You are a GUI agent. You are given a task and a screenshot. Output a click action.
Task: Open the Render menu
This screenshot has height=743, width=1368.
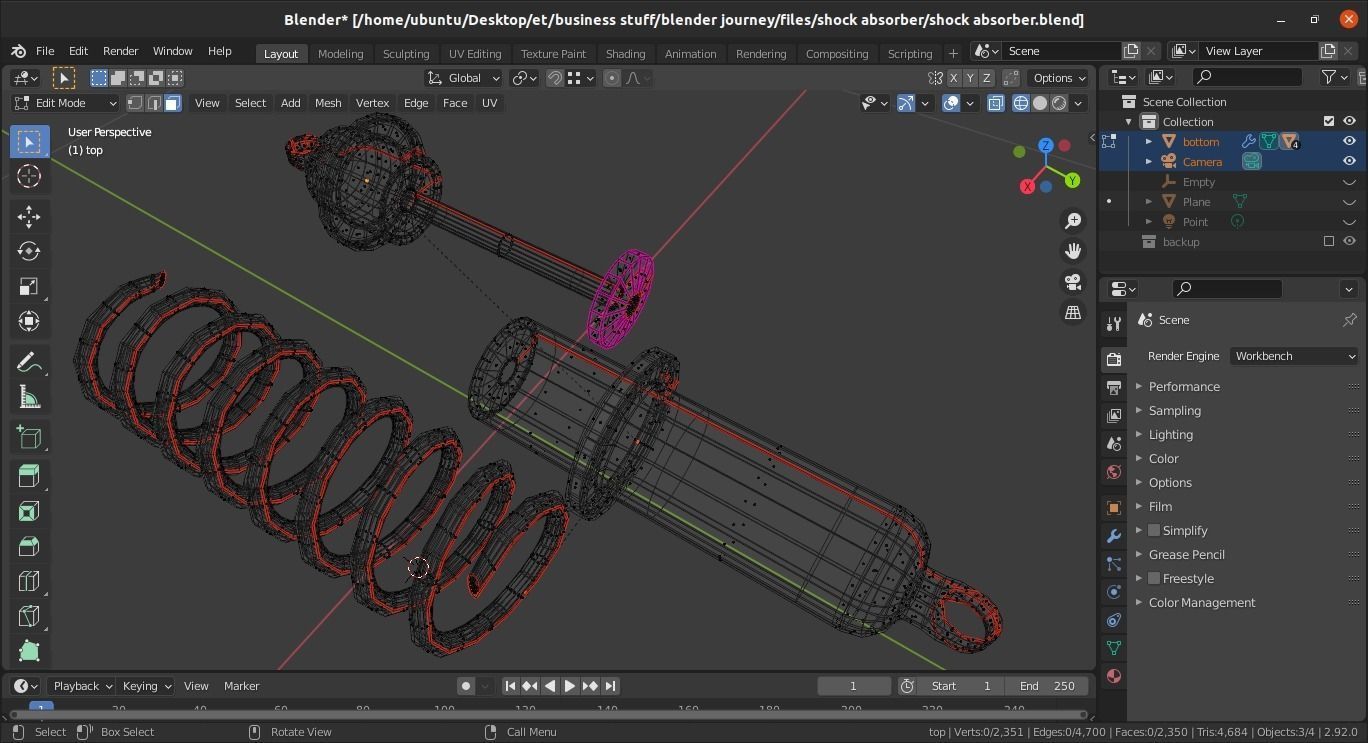(120, 51)
